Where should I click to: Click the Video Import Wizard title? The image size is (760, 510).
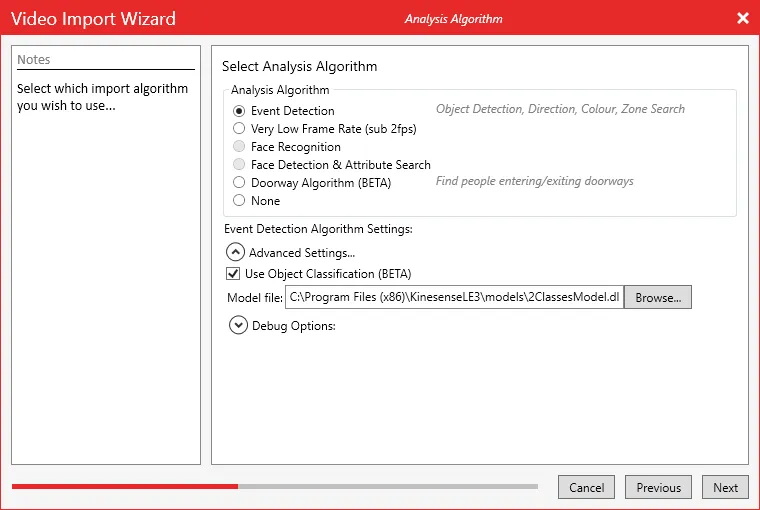click(x=93, y=19)
